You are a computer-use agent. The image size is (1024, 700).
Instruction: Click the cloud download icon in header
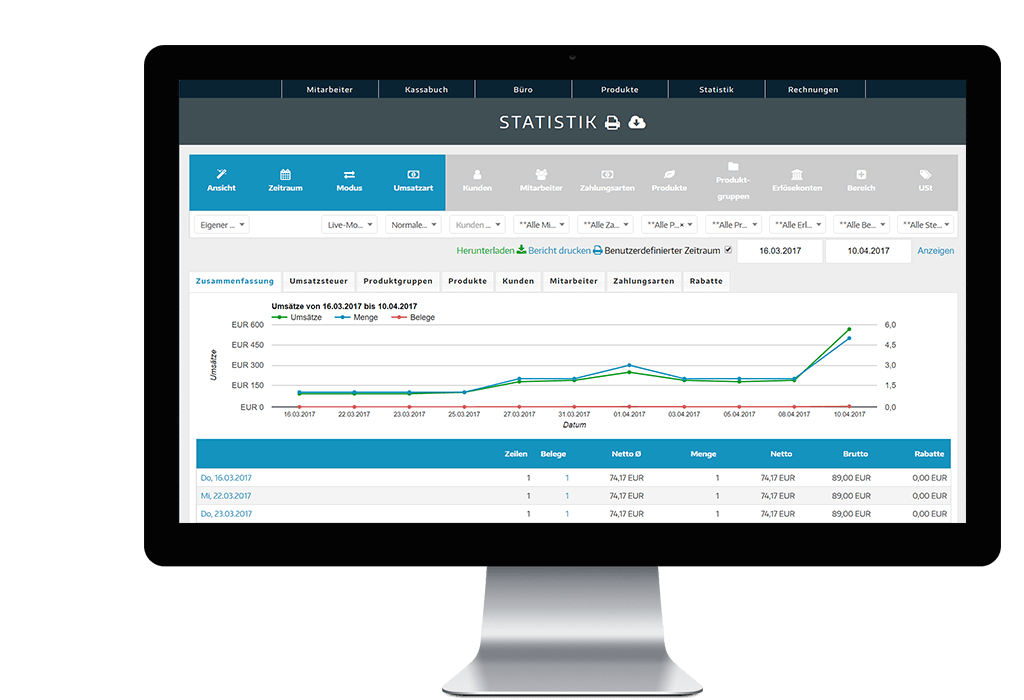pyautogui.click(x=638, y=120)
